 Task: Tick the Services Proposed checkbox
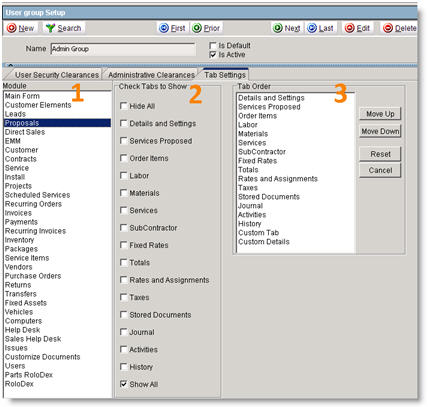124,141
